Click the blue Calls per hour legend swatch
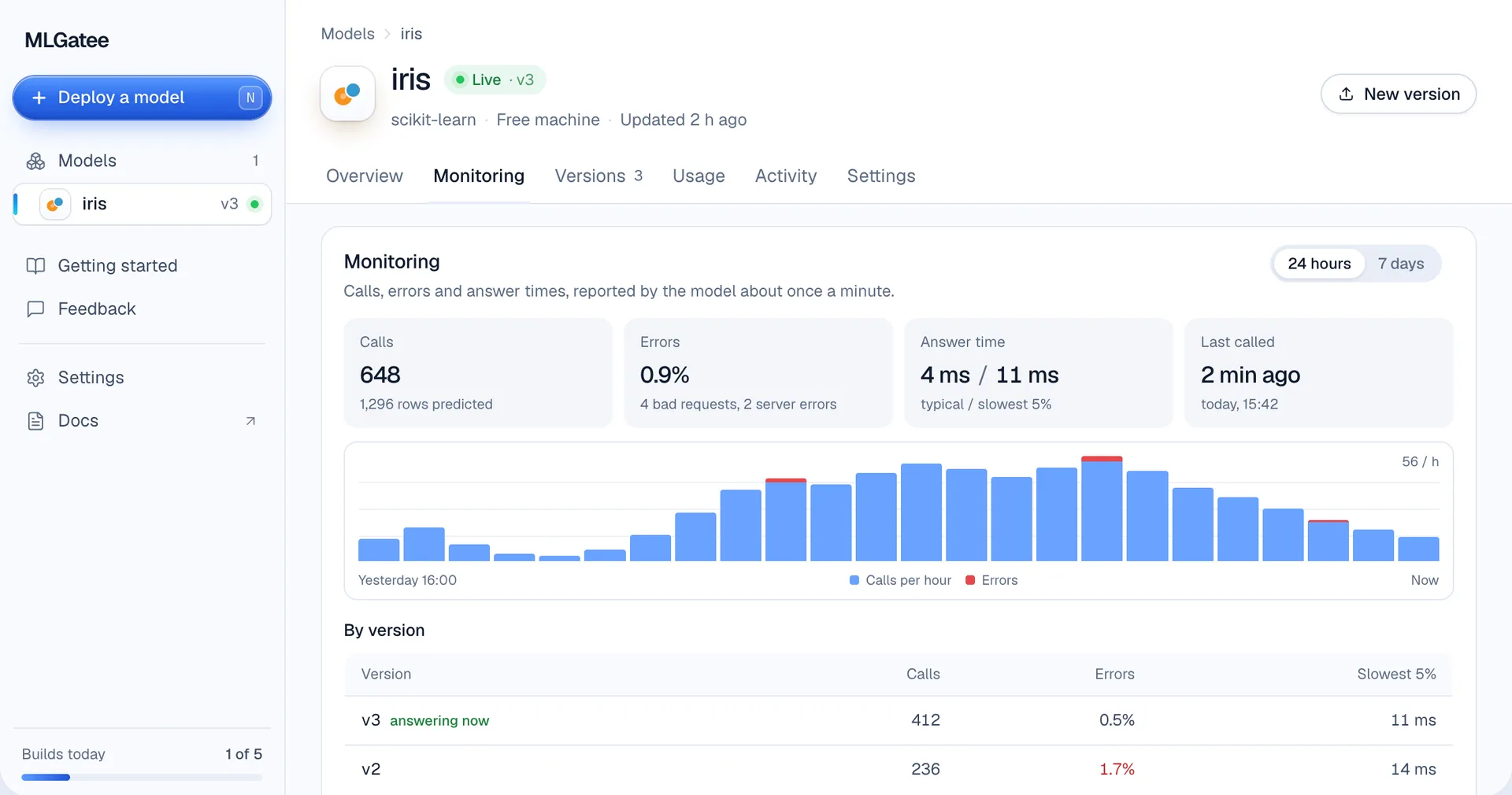The width and height of the screenshot is (1512, 795). point(854,580)
